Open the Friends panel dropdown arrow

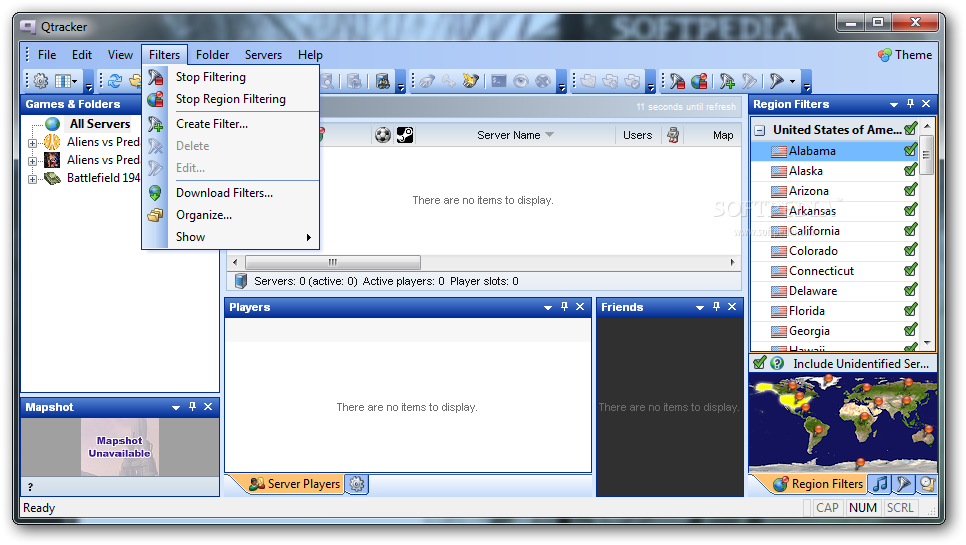pos(700,307)
